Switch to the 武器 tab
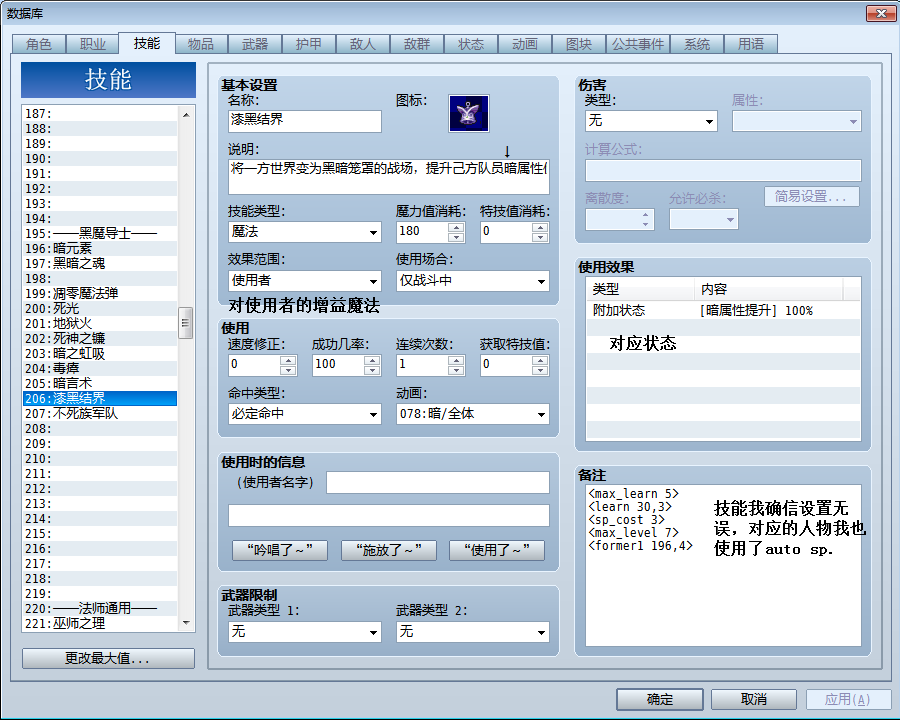The height and width of the screenshot is (720, 900). tap(255, 44)
